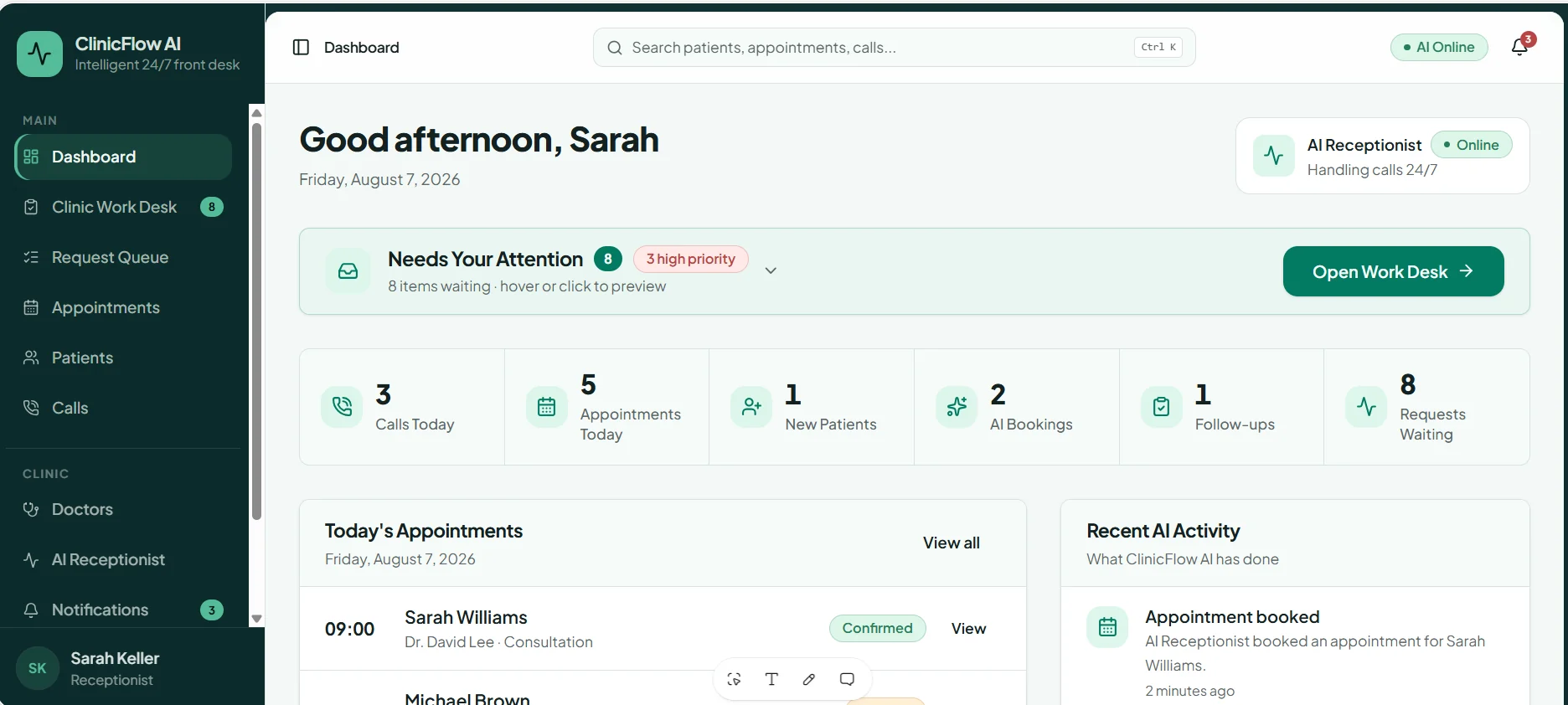Open Clinic Work Desk in sidebar

click(123, 207)
